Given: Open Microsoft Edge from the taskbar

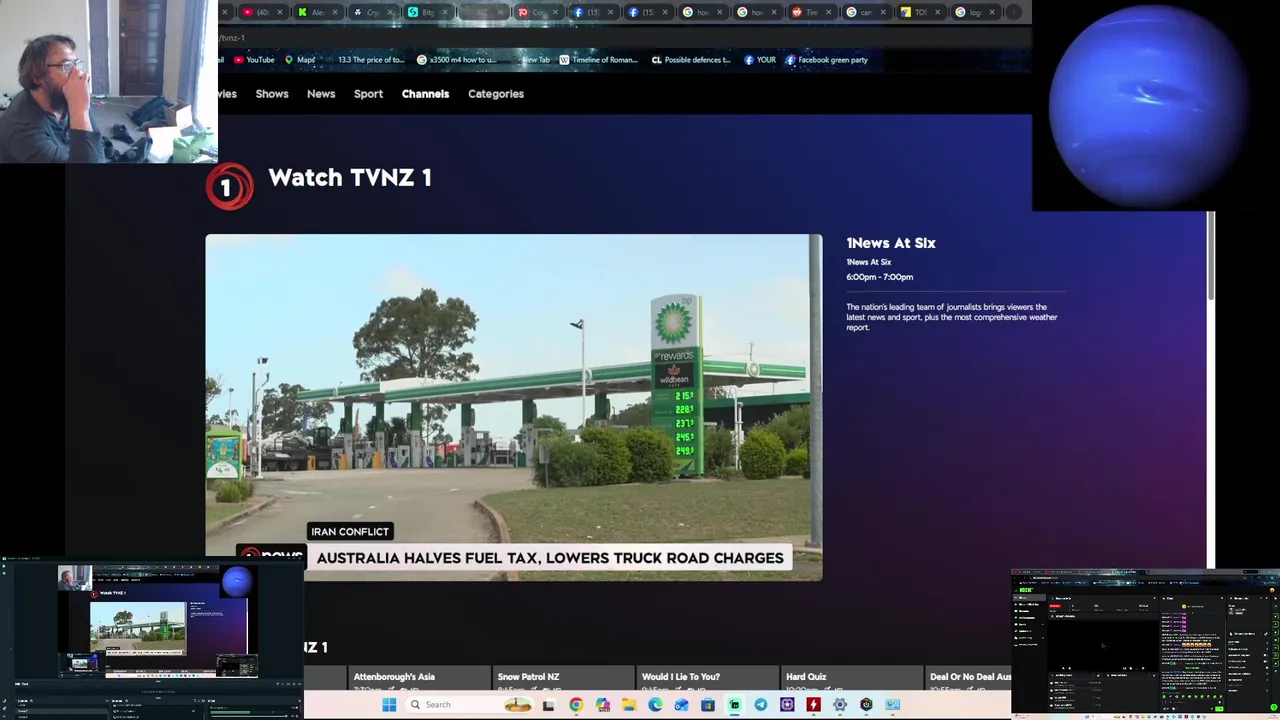Looking at the screenshot, I should tap(655, 705).
